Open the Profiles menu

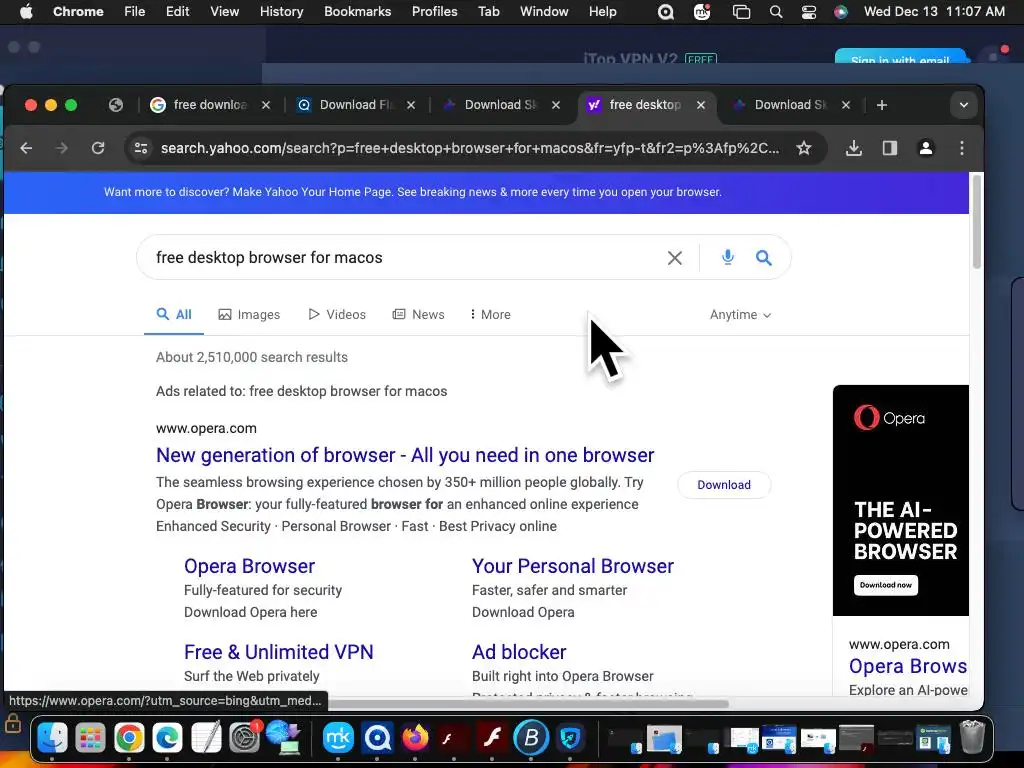tap(434, 12)
